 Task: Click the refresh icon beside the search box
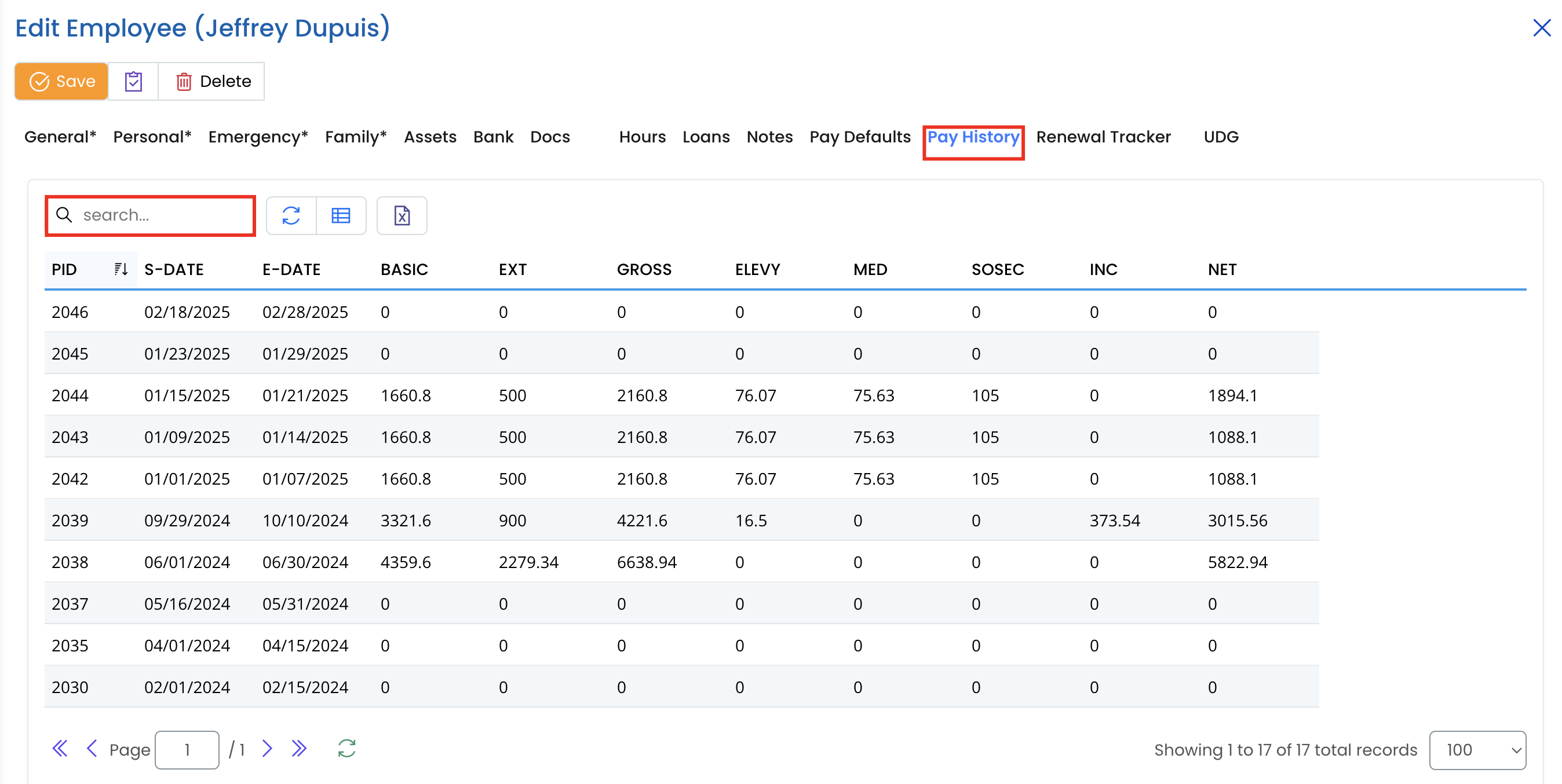click(291, 216)
